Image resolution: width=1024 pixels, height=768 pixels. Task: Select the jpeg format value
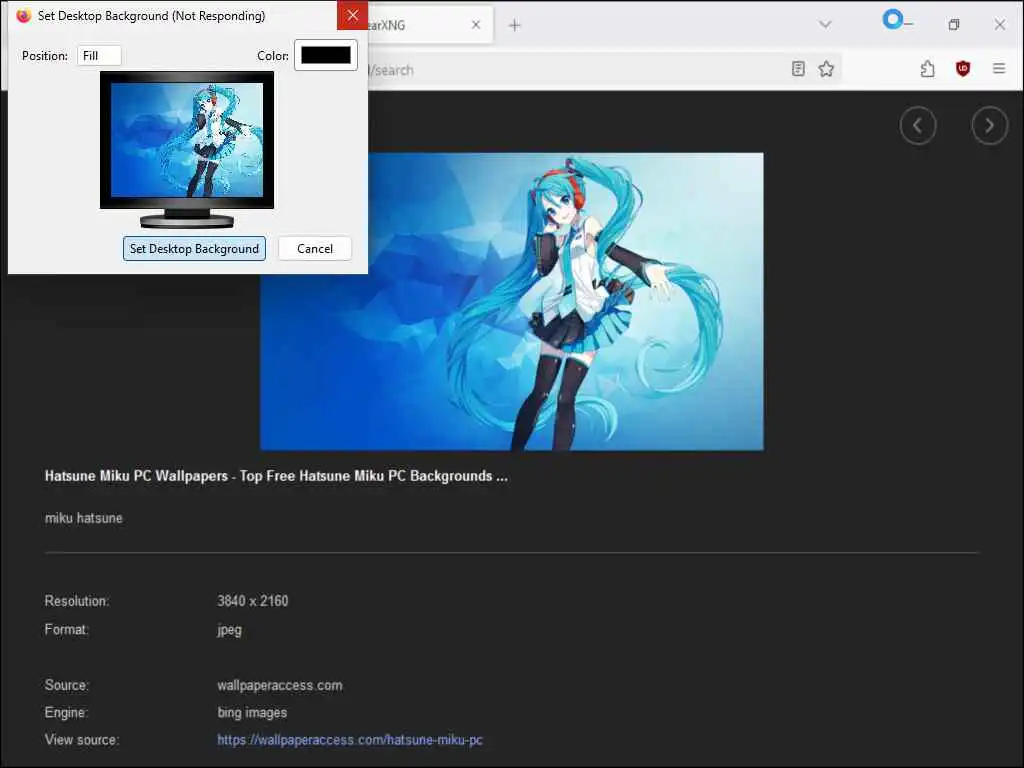(229, 630)
